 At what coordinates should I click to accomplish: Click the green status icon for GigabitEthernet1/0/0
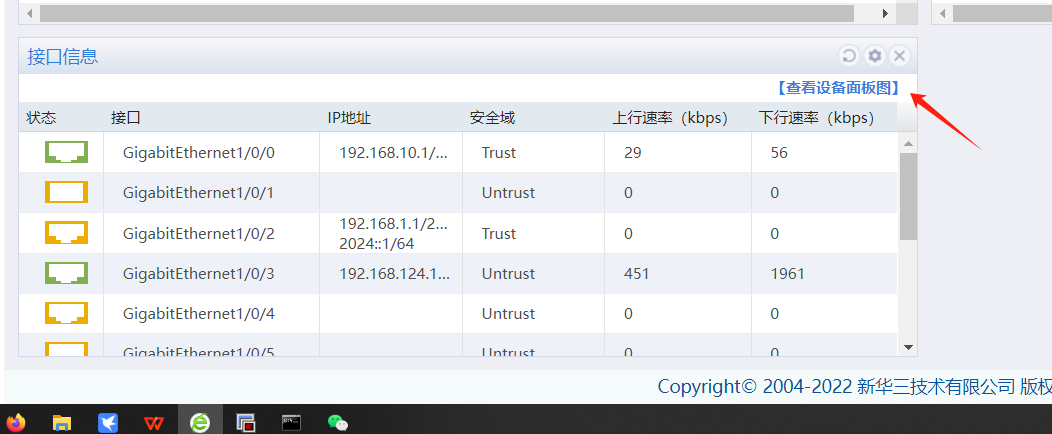point(66,153)
